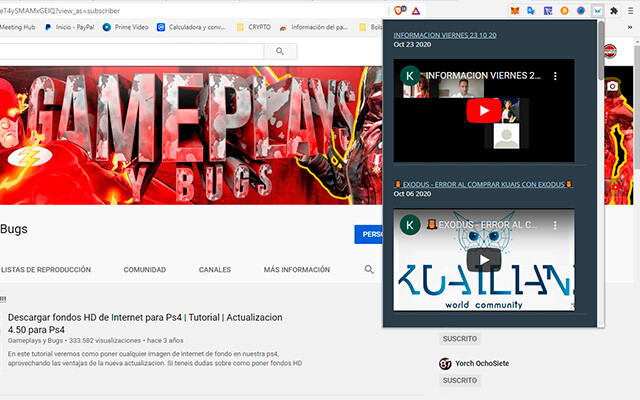The width and height of the screenshot is (640, 400).
Task: Open Brave Rewards triangle icon
Action: [x=416, y=11]
